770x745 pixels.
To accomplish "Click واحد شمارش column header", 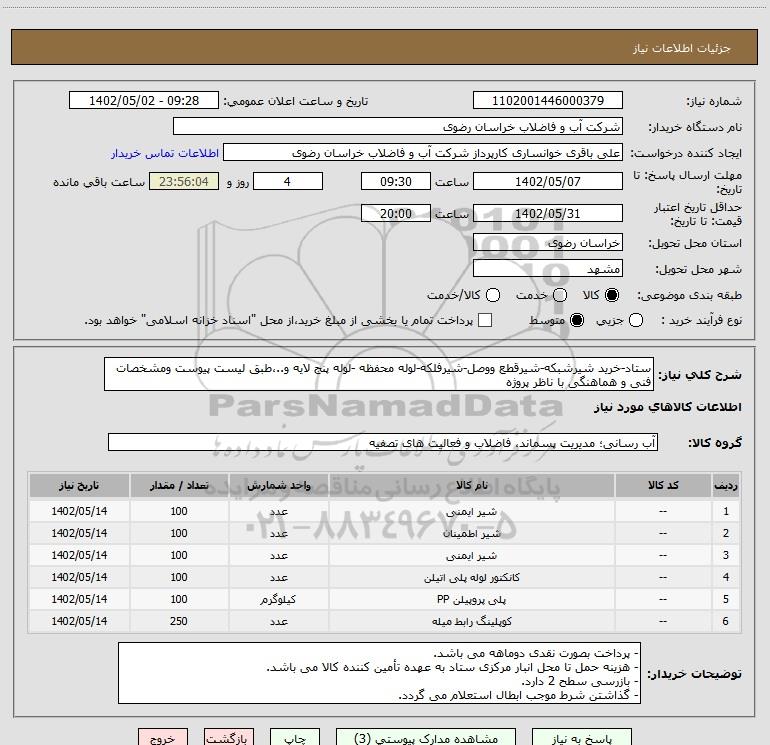I will (278, 485).
